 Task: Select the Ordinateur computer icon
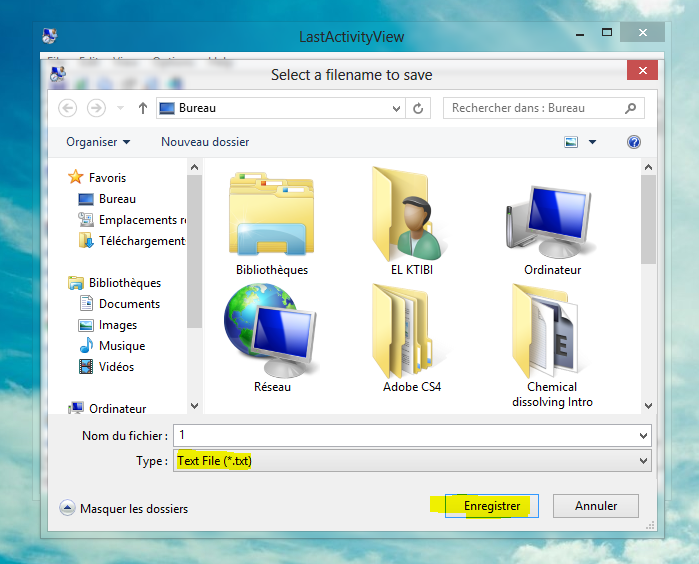click(x=552, y=214)
